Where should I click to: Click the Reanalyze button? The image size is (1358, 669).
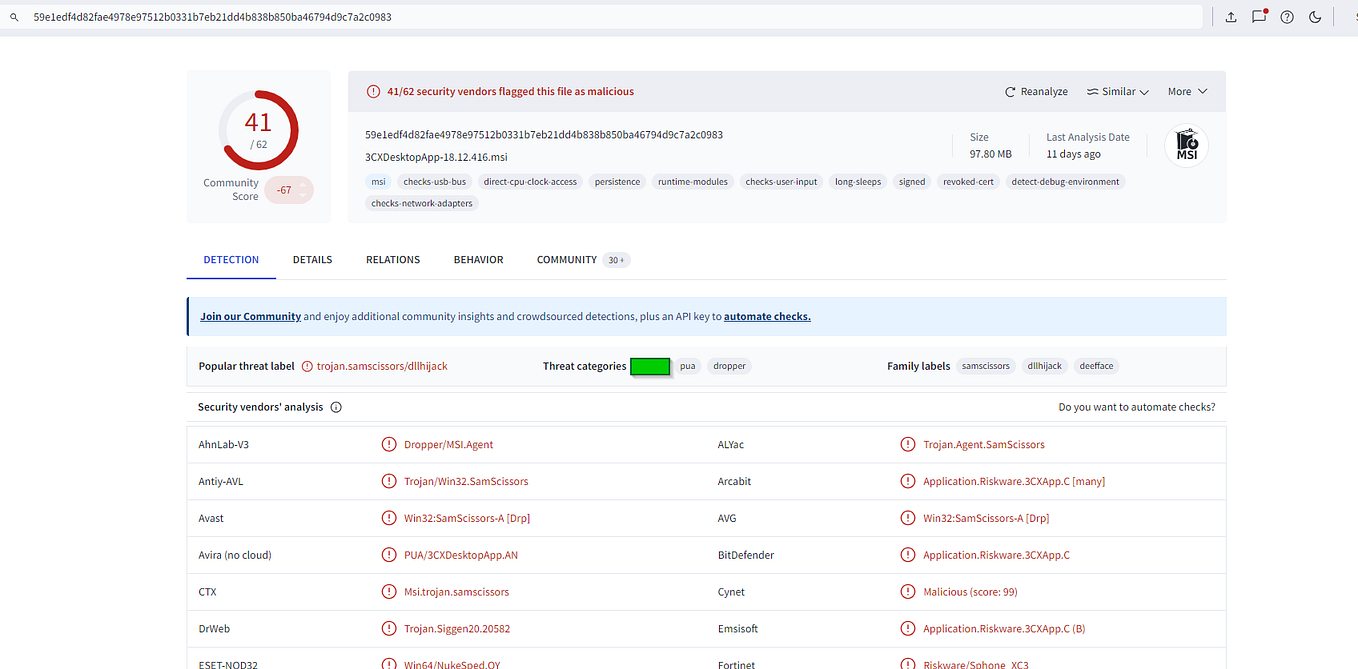point(1036,91)
